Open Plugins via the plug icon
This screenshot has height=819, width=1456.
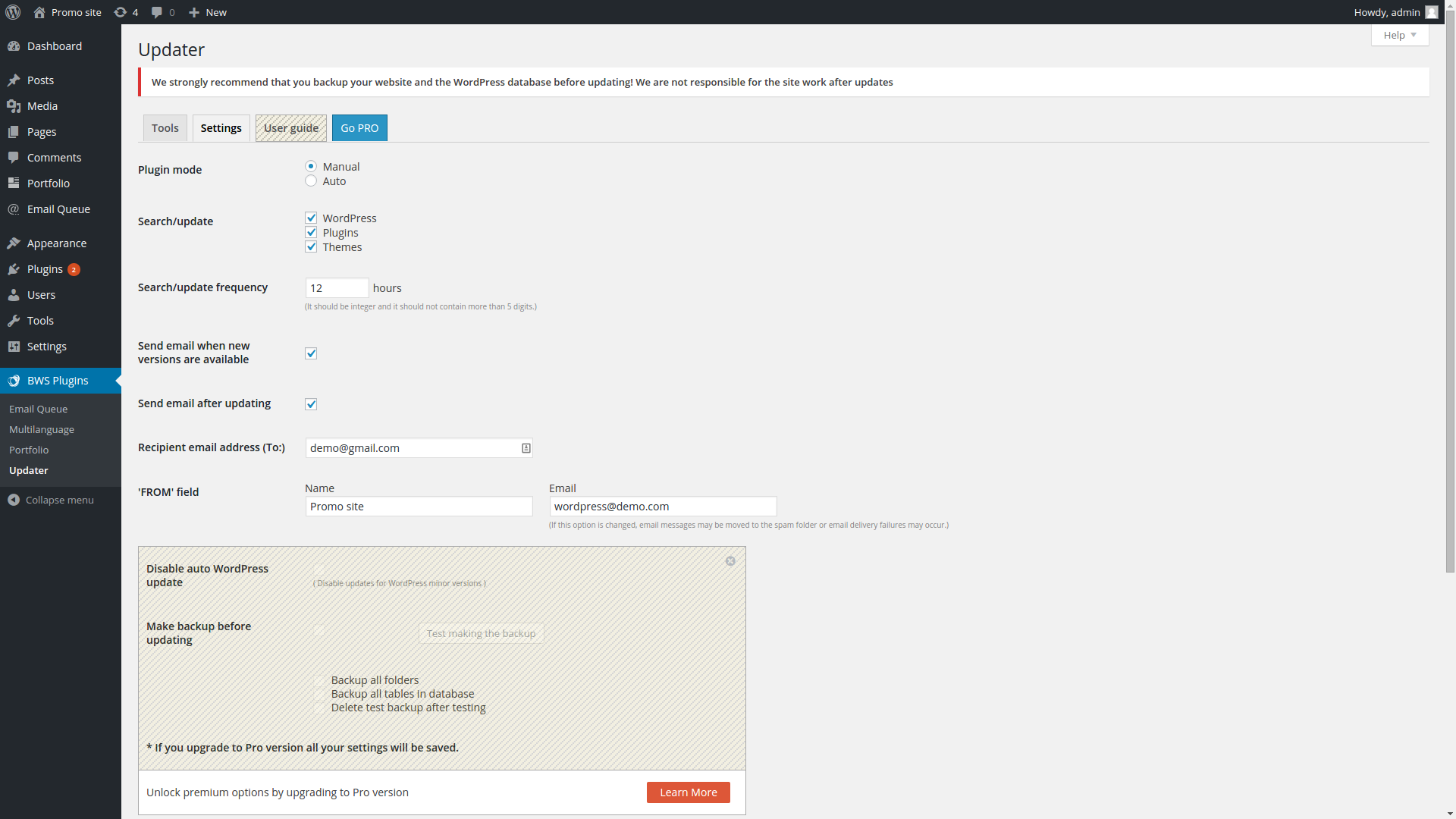click(14, 269)
